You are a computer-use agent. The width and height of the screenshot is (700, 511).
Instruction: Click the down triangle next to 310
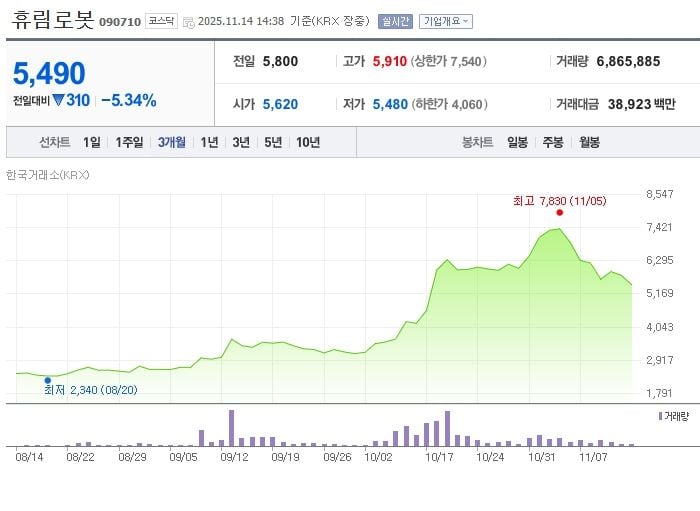[58, 100]
